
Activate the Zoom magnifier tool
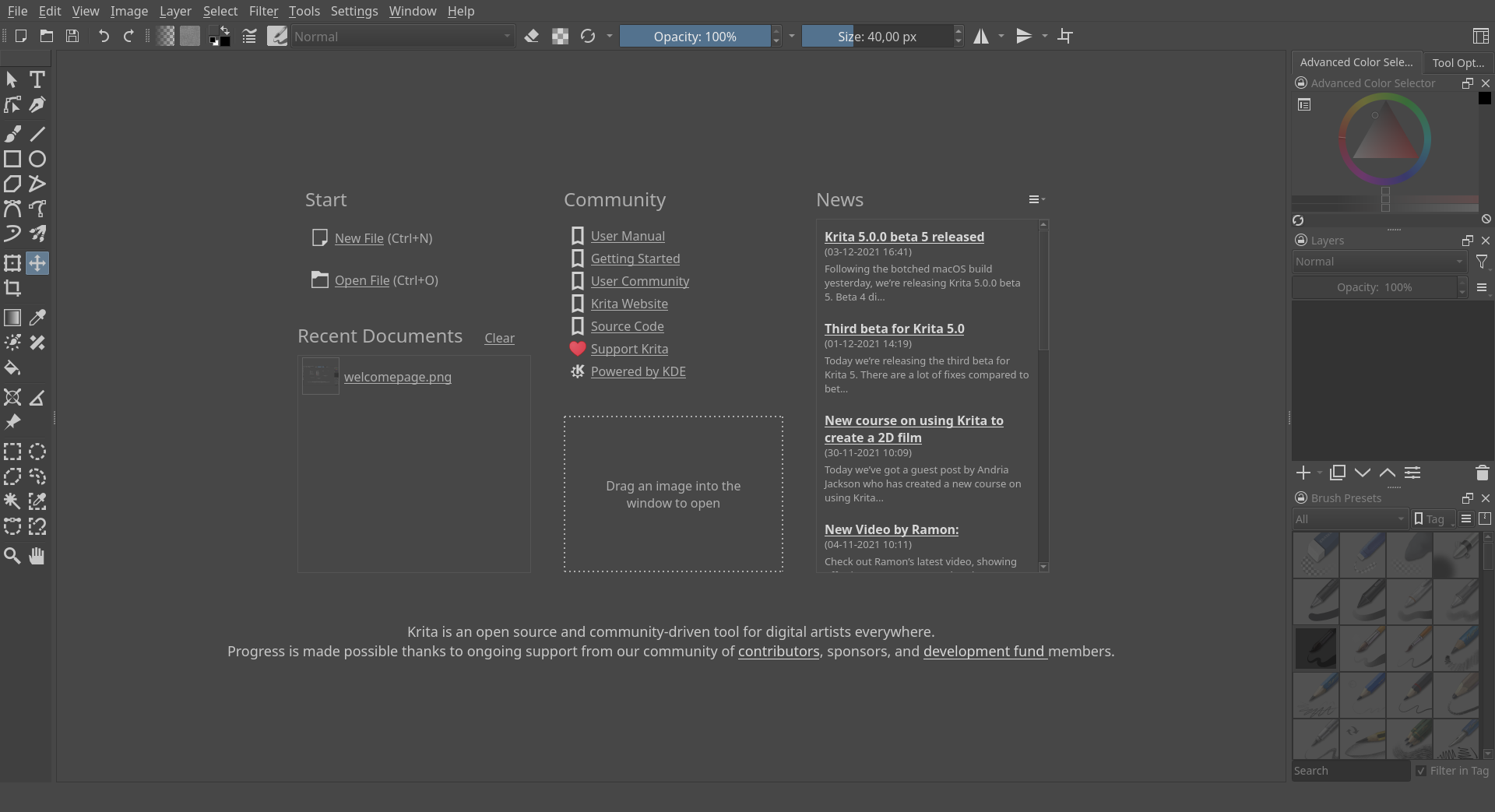(x=12, y=556)
